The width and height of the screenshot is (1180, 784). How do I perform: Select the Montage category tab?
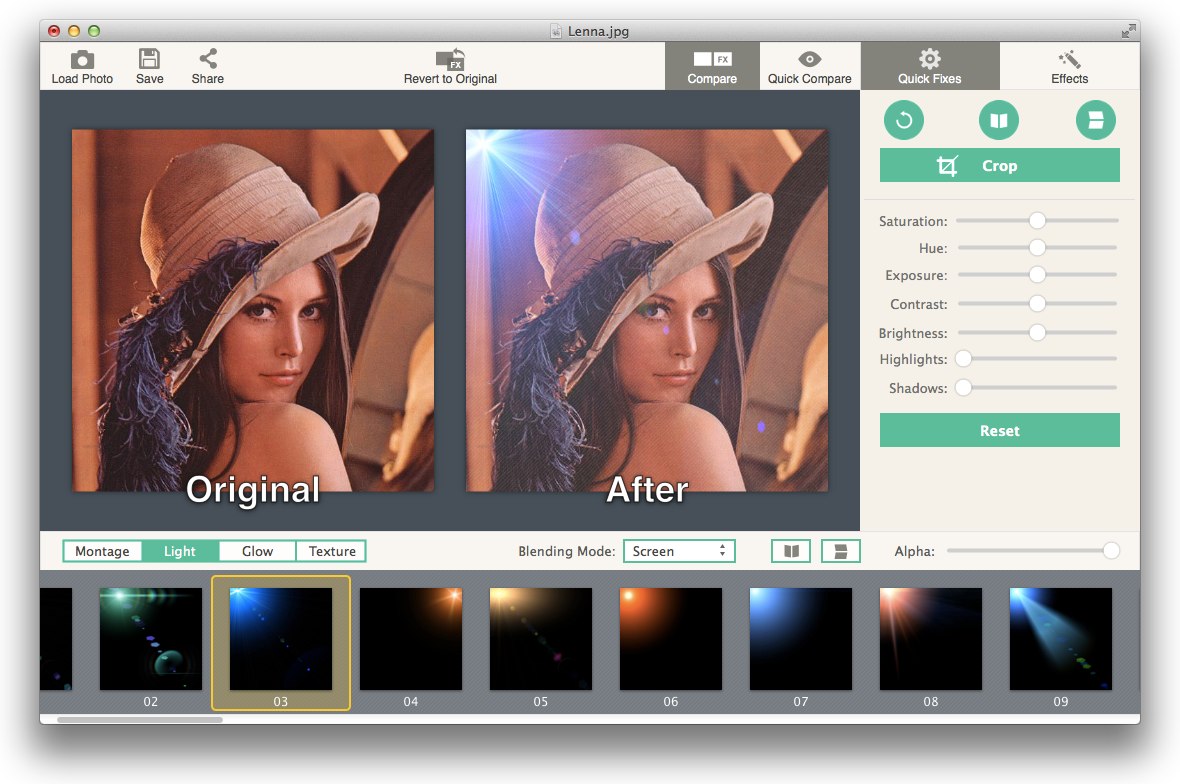pos(102,552)
